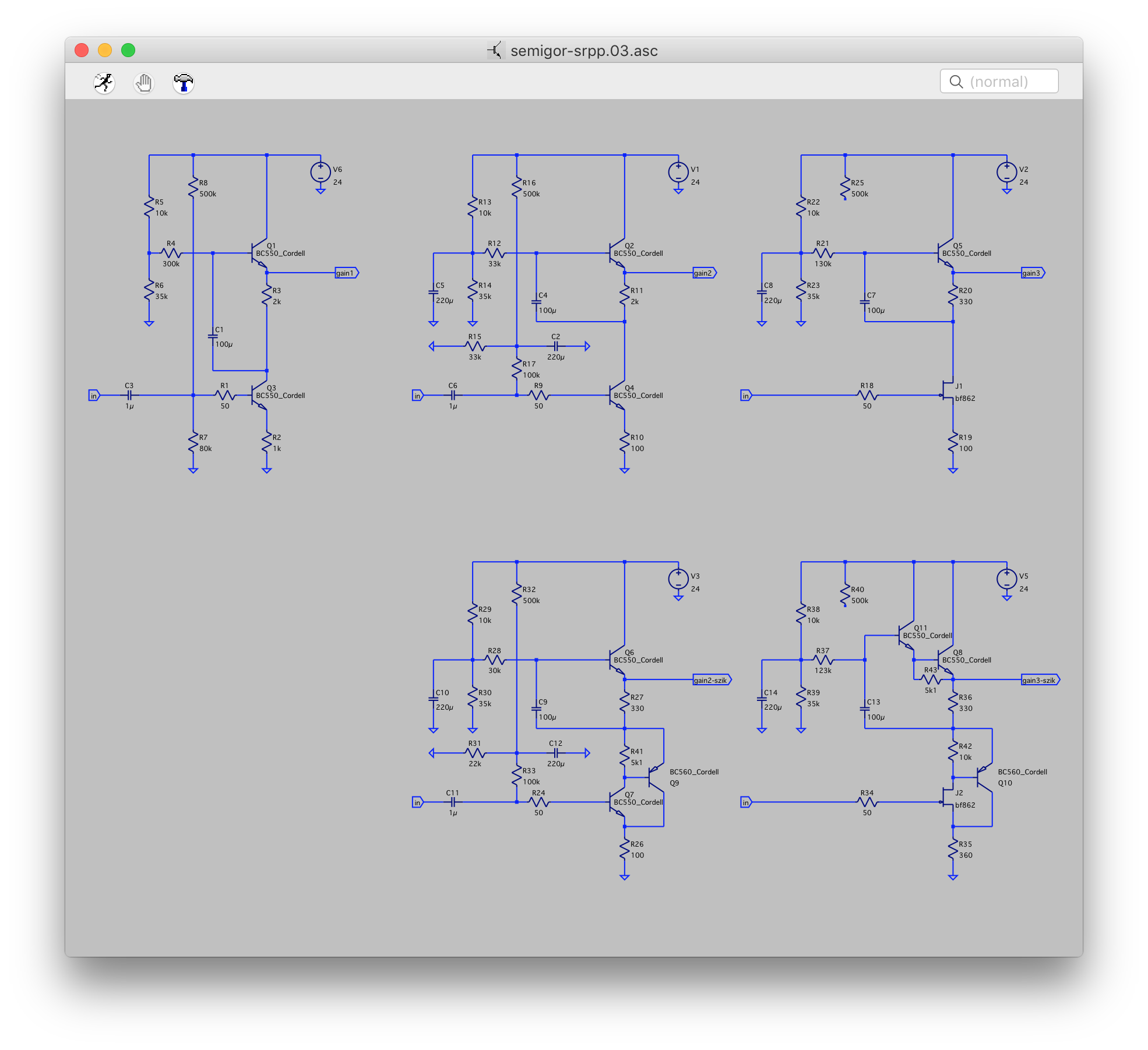Click the transistor icon in title bar

click(x=495, y=51)
